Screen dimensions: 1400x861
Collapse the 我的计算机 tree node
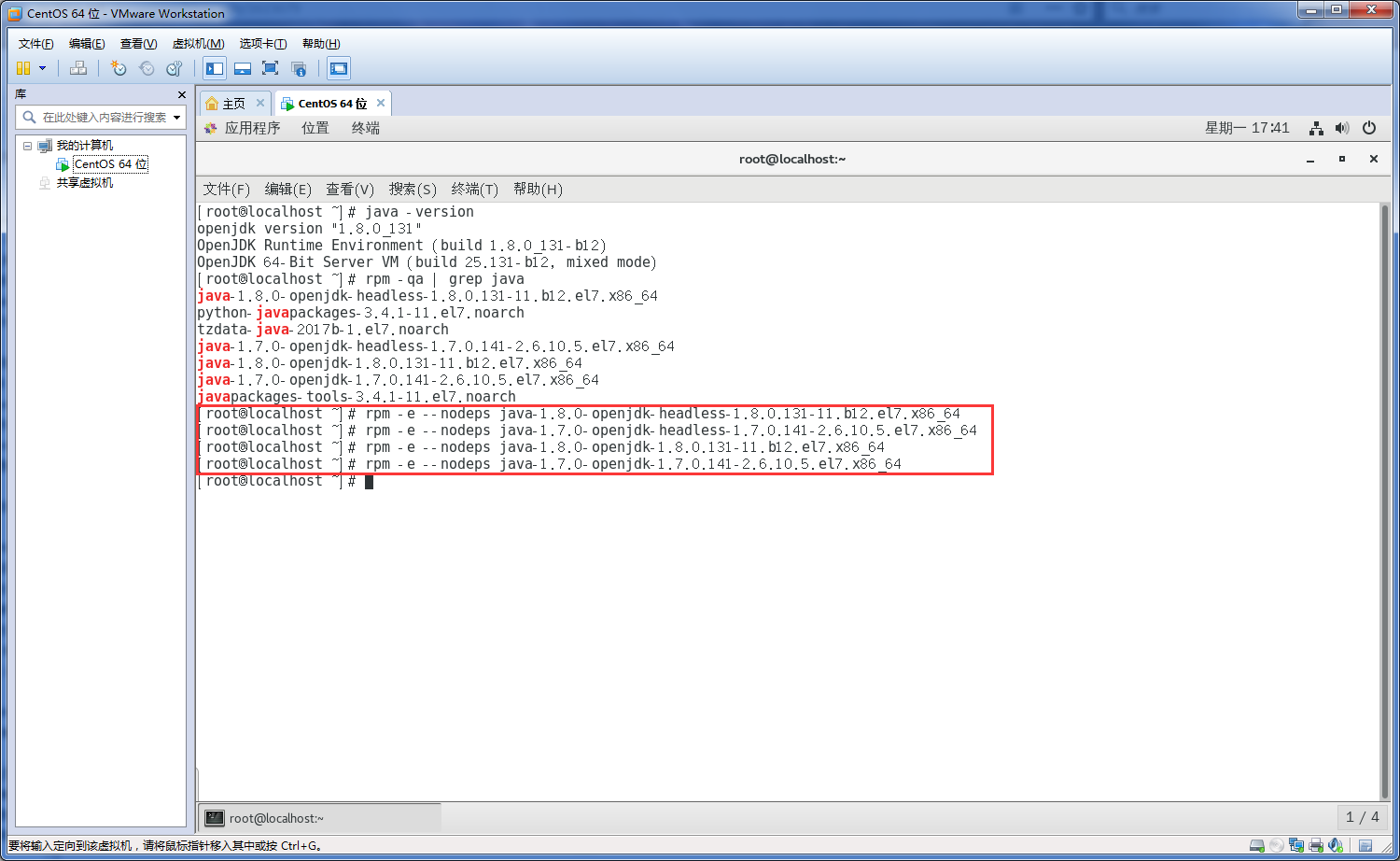point(27,146)
